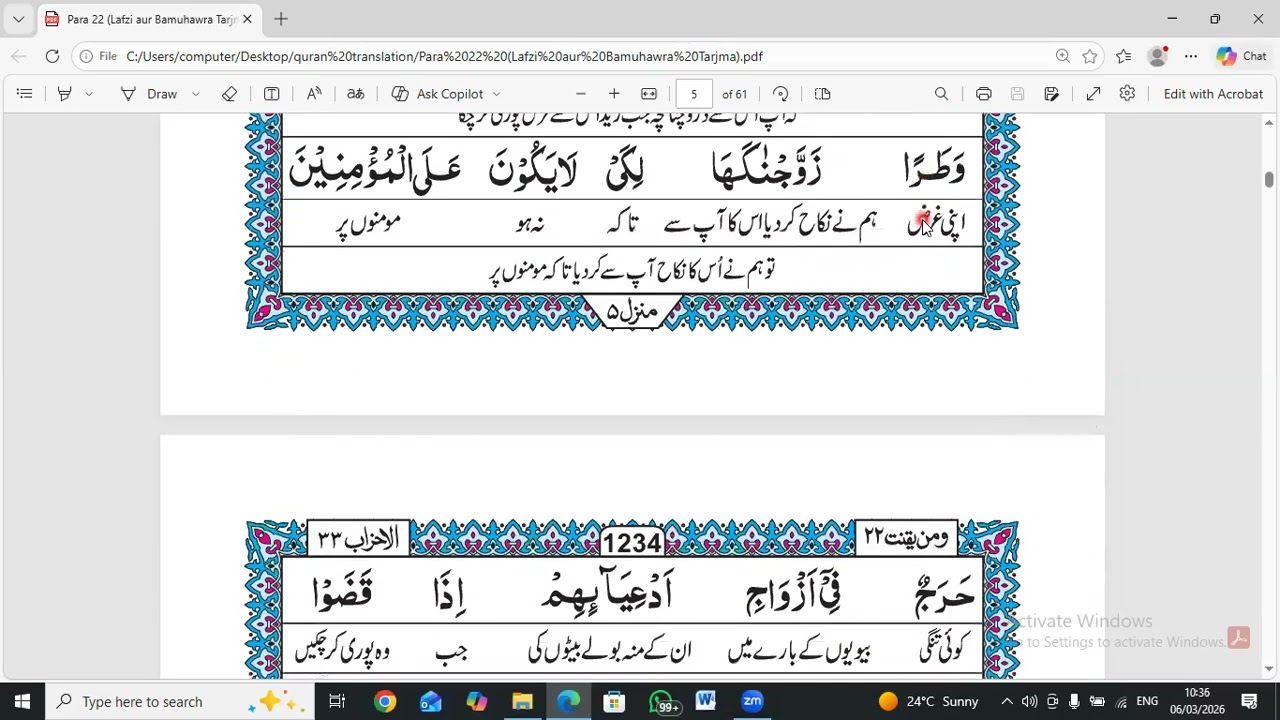Click the Ask Copilot button
Image resolution: width=1280 pixels, height=720 pixels.
point(438,94)
